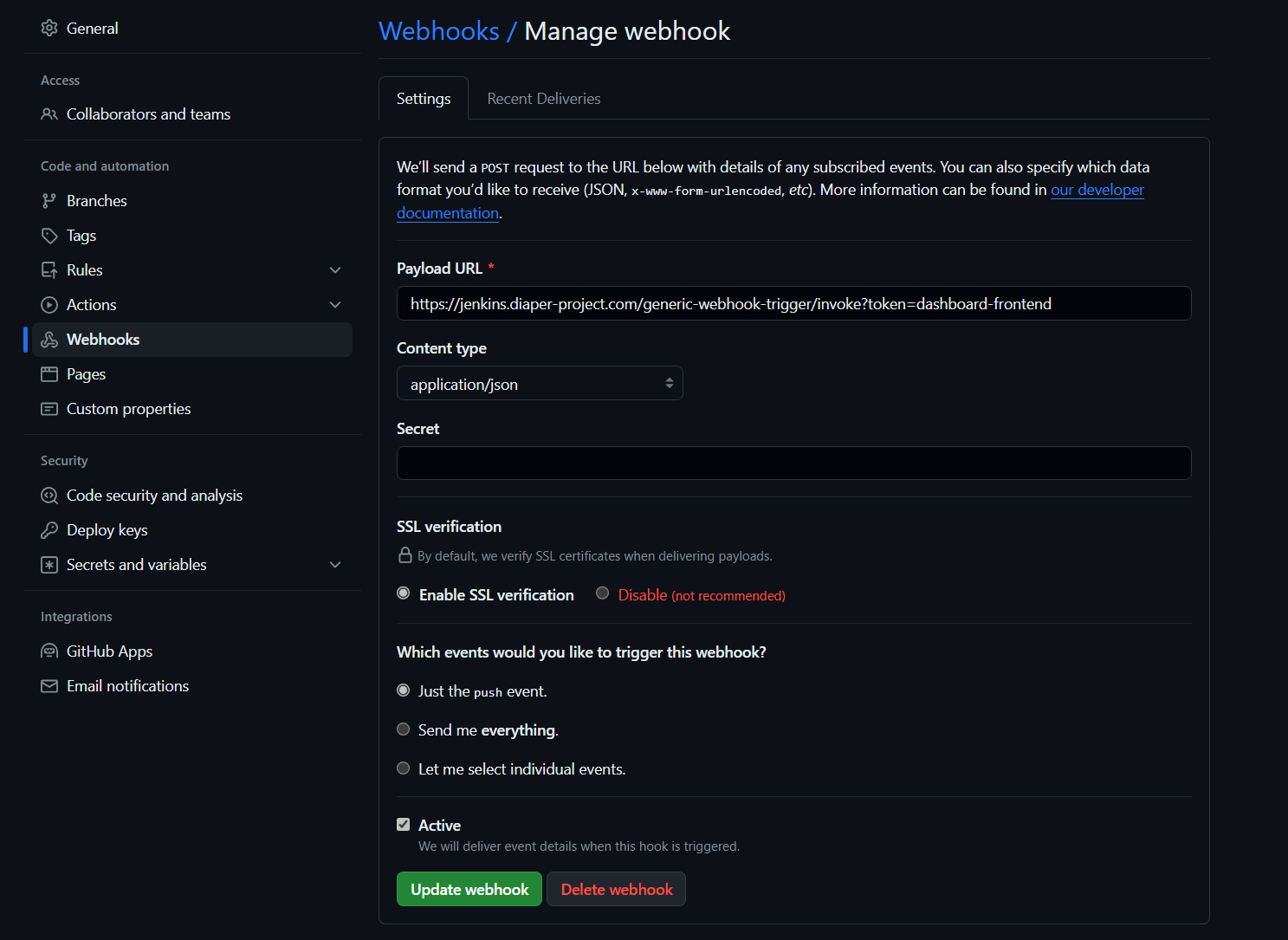This screenshot has width=1288, height=940.
Task: Click the GitHub Apps icon
Action: [x=49, y=652]
